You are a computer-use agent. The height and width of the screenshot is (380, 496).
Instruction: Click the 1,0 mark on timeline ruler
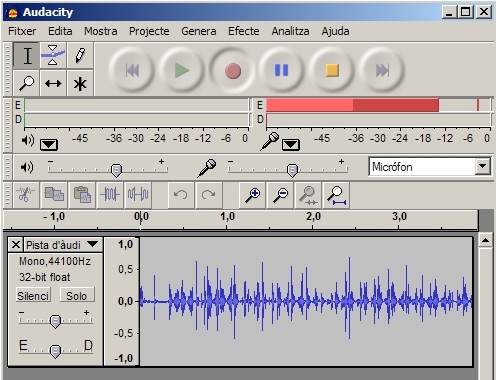pyautogui.click(x=227, y=217)
